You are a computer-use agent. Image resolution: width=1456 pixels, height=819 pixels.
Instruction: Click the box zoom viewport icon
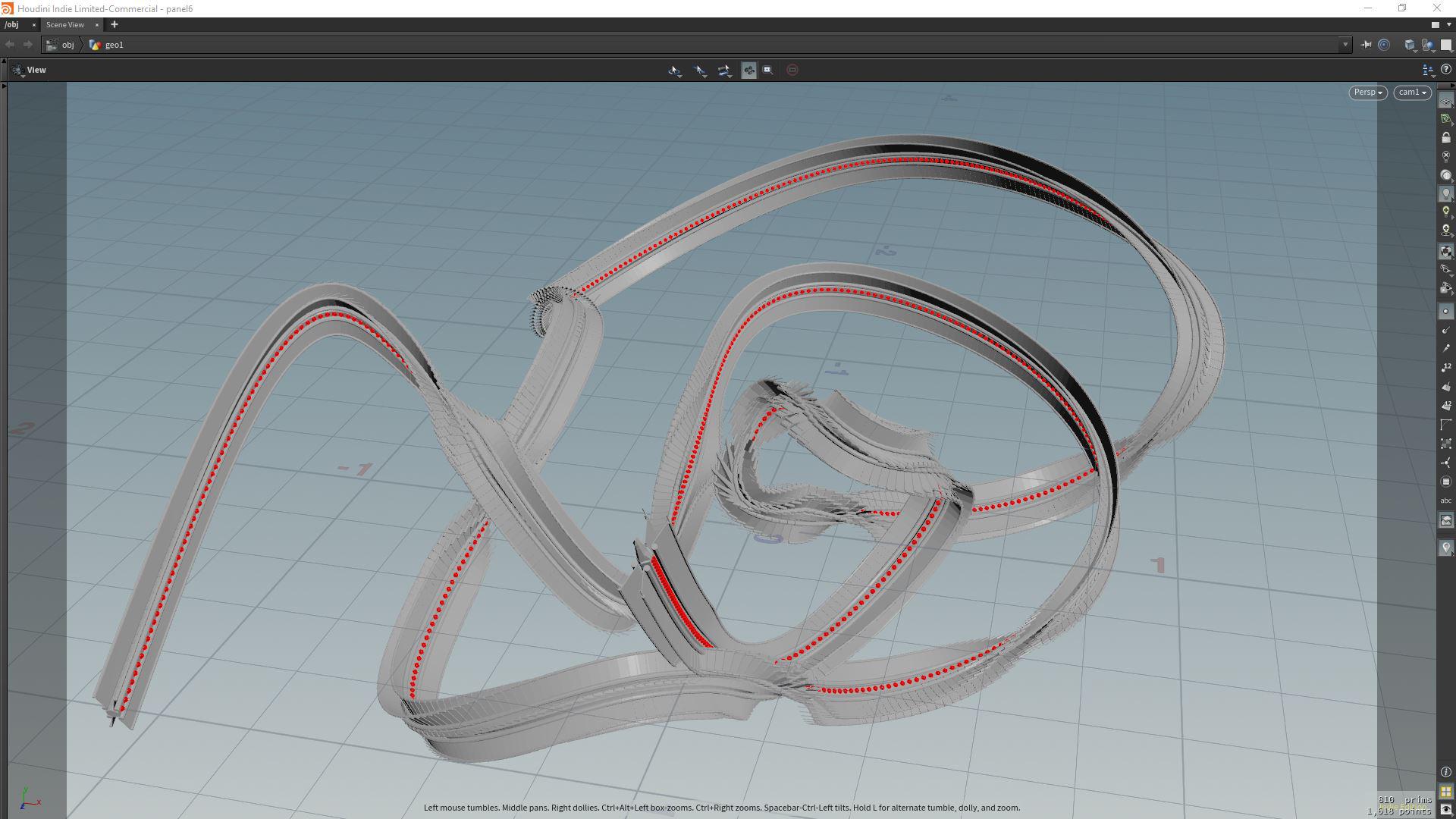point(768,70)
